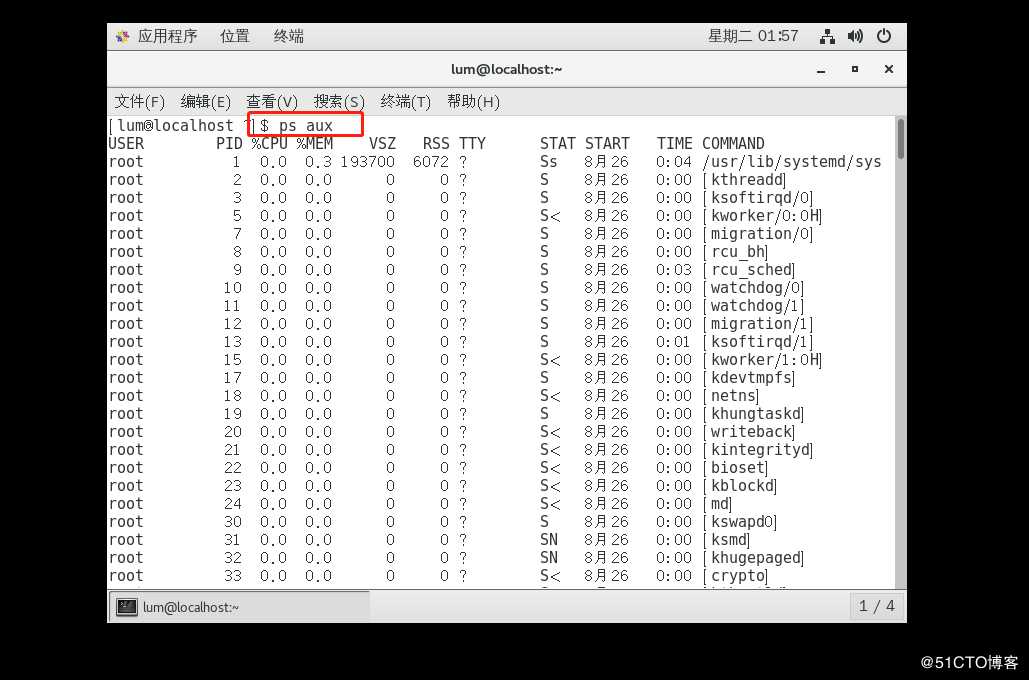
Task: Click the [ksoftirqd/0] process text
Action: pyautogui.click(x=758, y=198)
